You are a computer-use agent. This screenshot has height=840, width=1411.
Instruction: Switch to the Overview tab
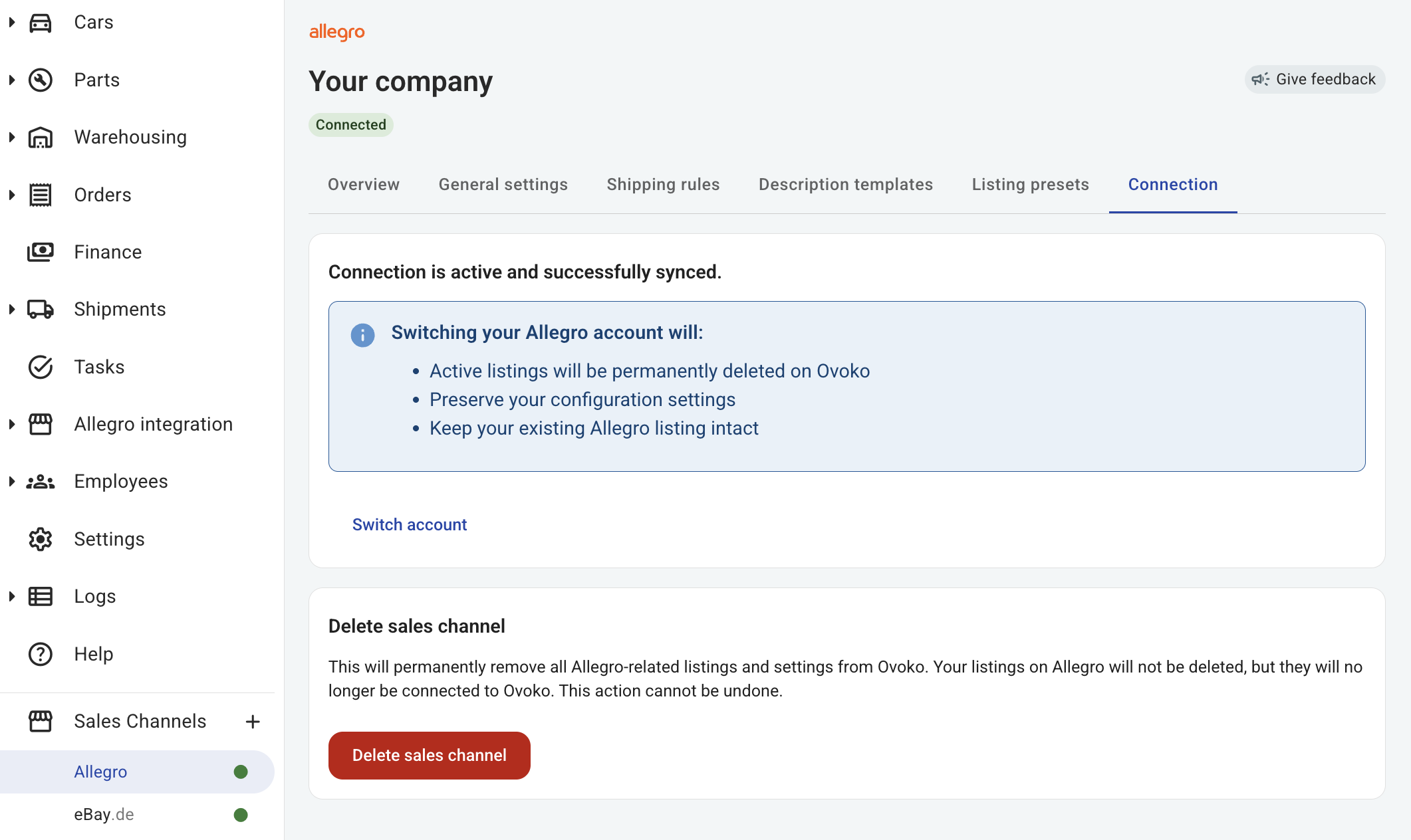(x=364, y=185)
